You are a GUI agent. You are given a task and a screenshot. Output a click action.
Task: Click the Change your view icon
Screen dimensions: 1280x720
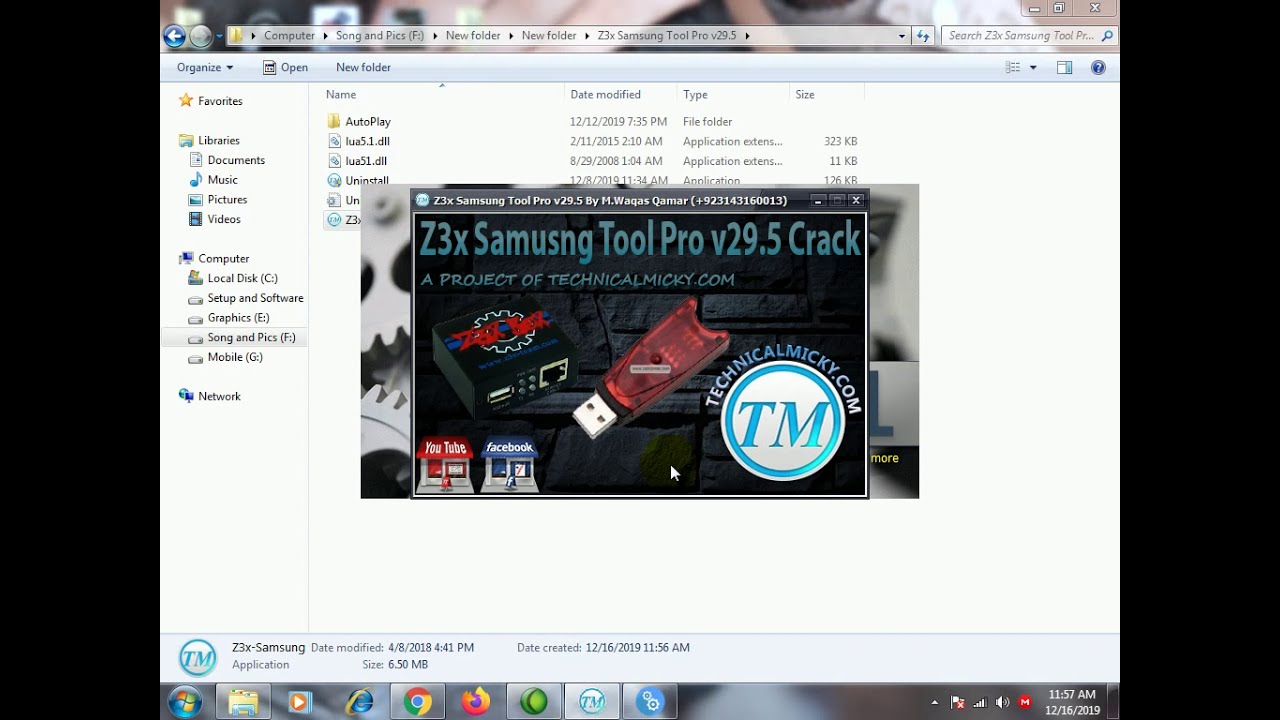point(1013,67)
